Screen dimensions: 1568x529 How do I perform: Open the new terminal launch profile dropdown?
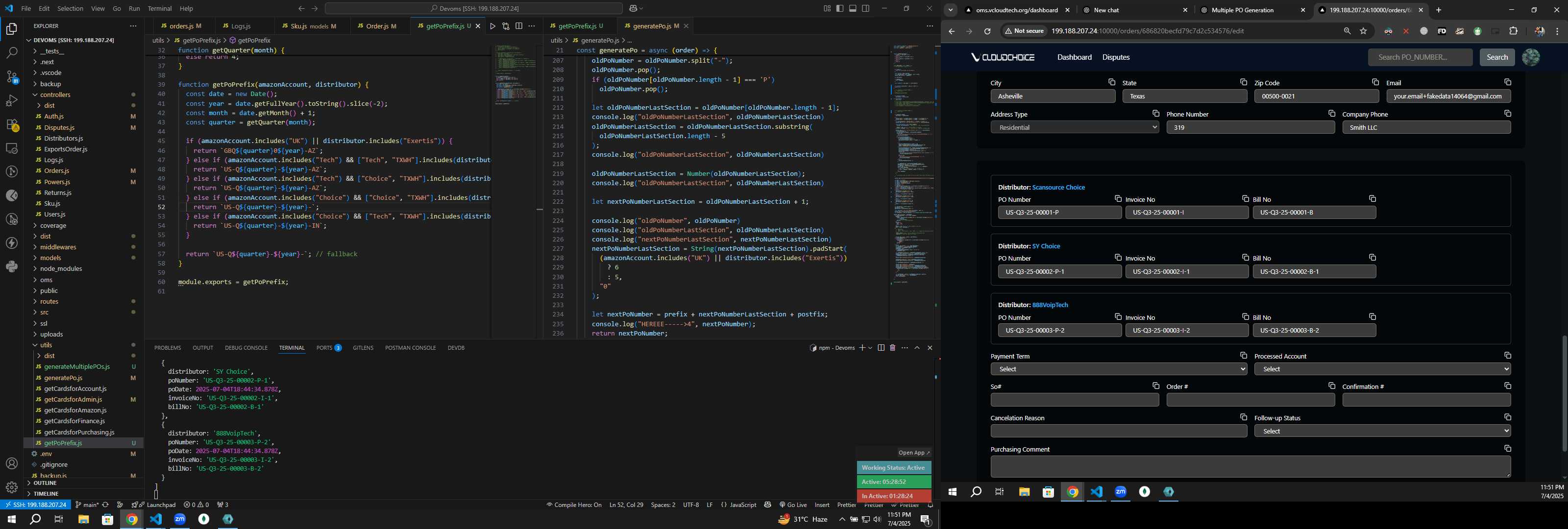870,348
